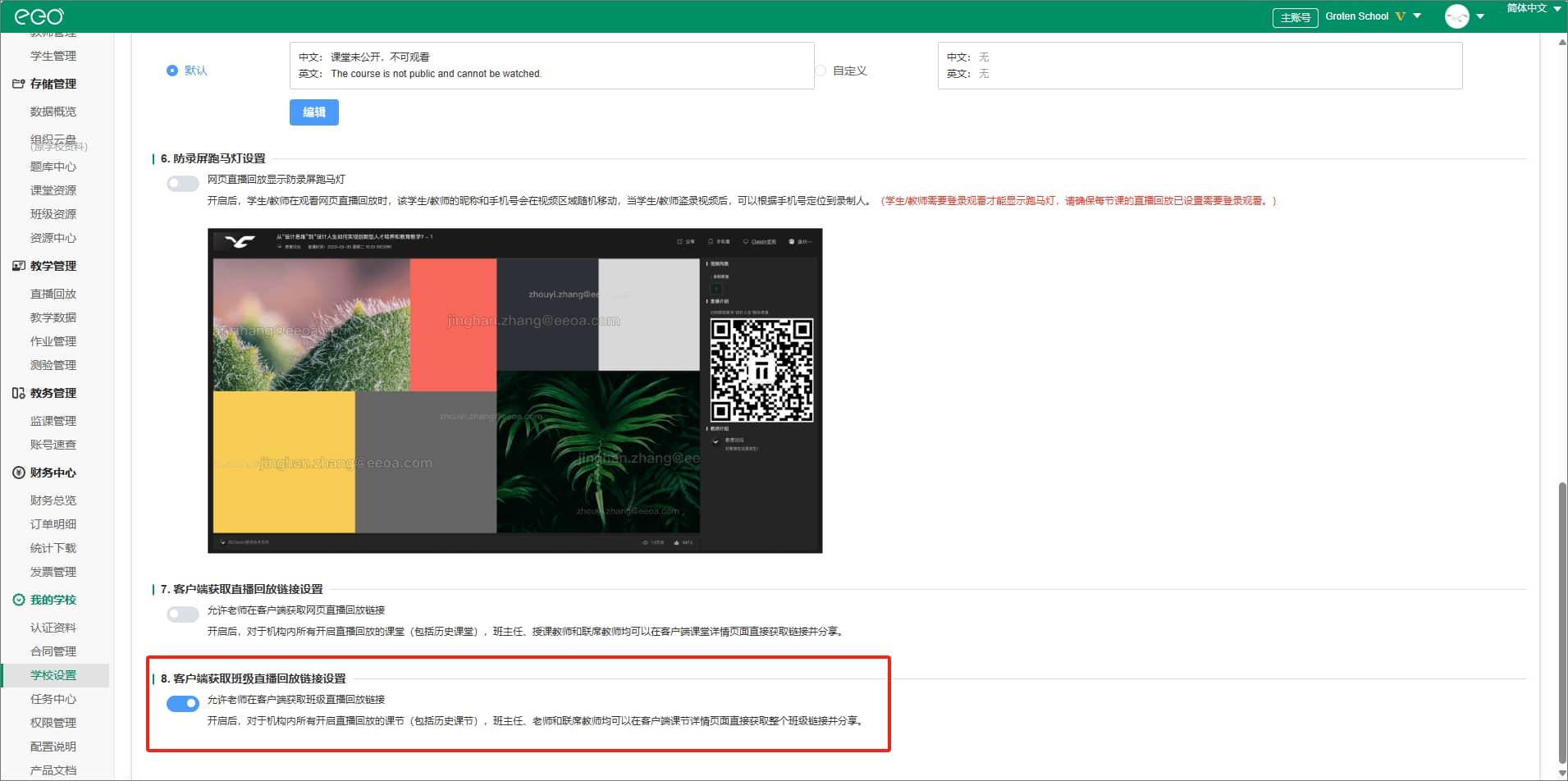Open 财务总览 in the sidebar
The height and width of the screenshot is (781, 1568).
tap(53, 500)
